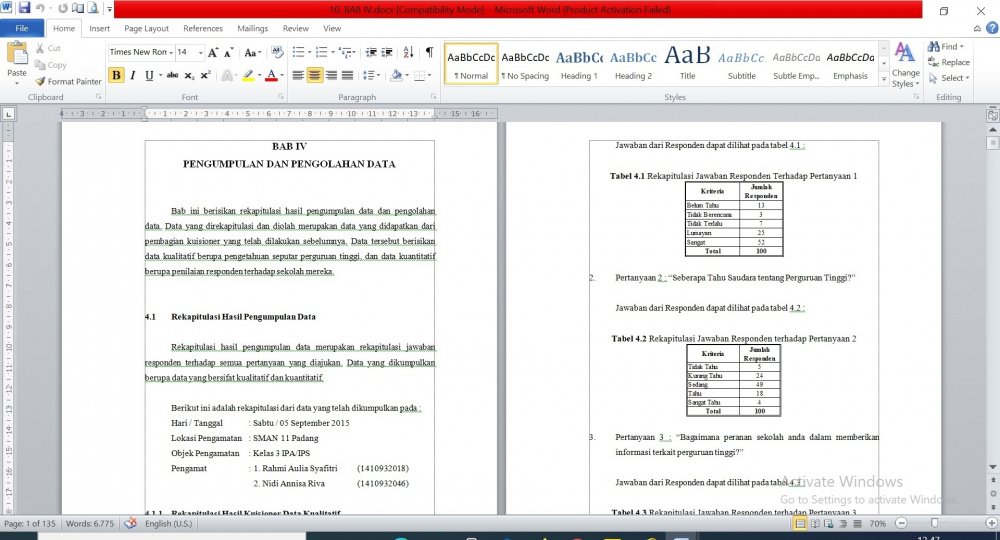Switch to the References tab
This screenshot has height=540, width=1000.
pos(203,28)
